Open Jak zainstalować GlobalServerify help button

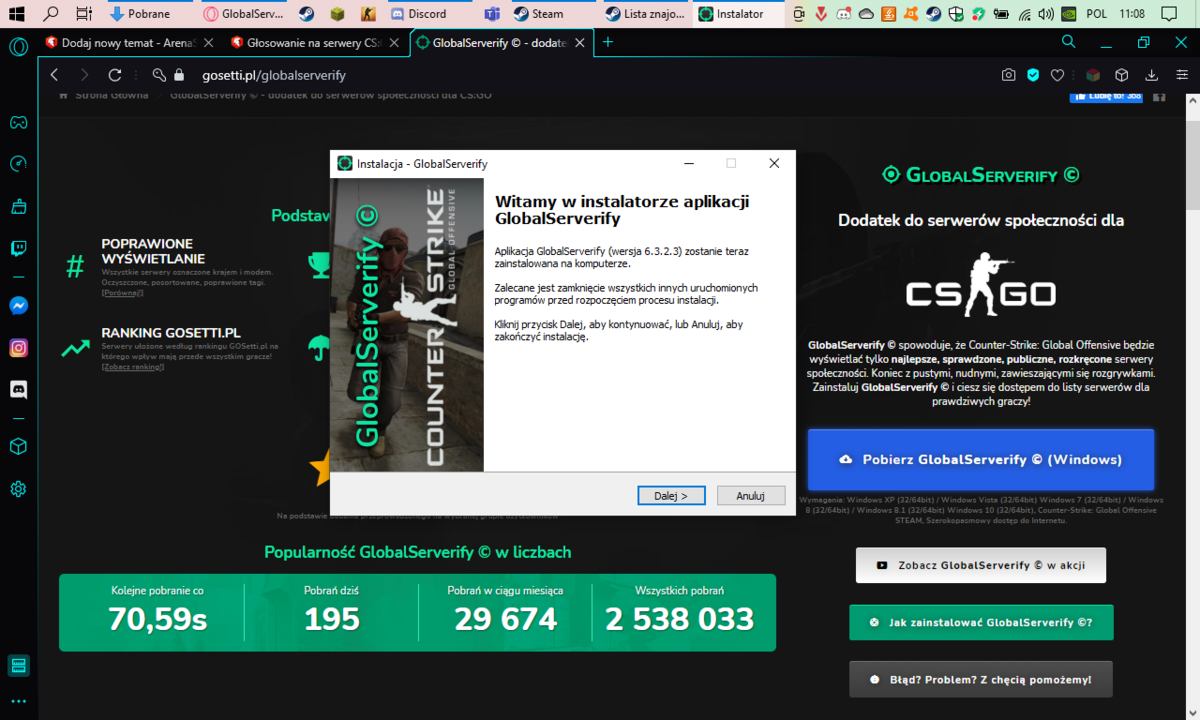(x=981, y=622)
